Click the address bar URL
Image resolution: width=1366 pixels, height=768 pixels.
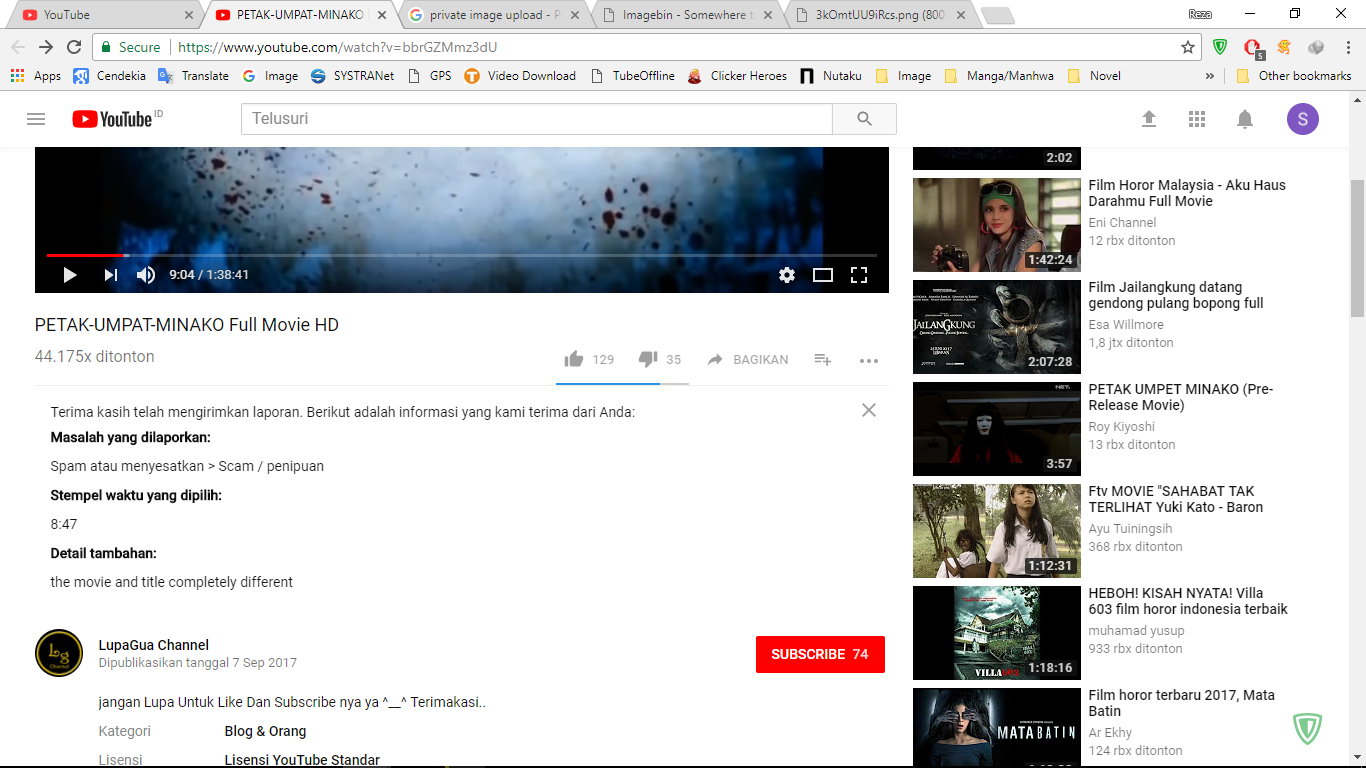336,47
